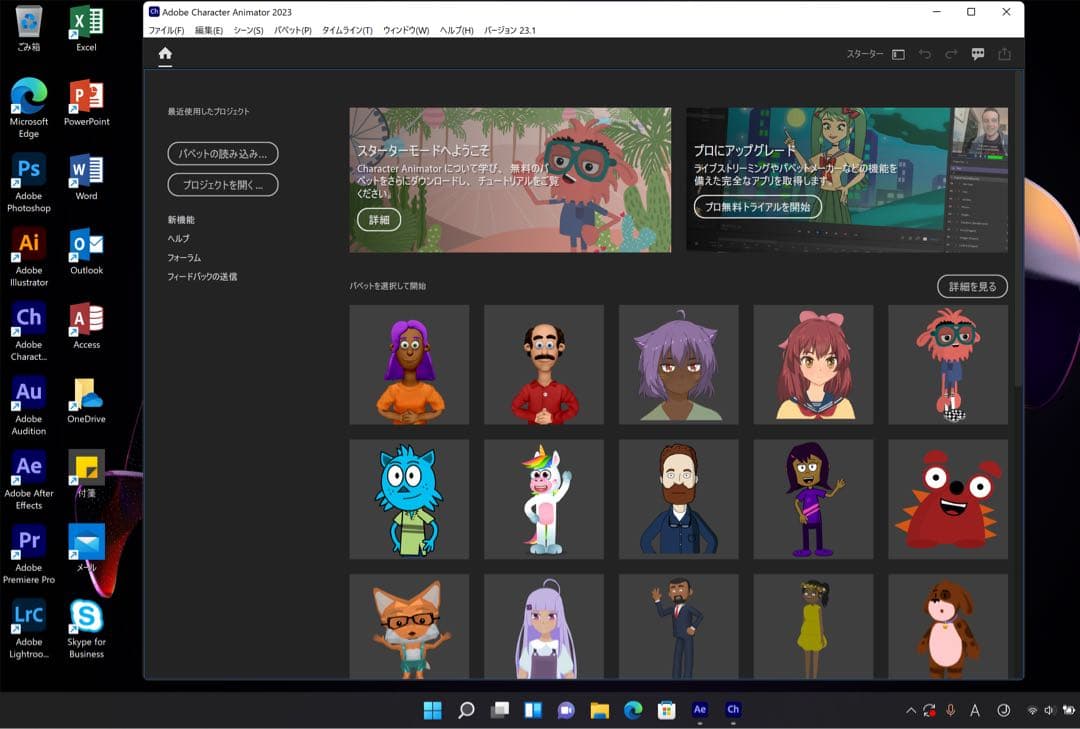
Task: Open the パペット(P) menu
Action: tap(293, 30)
